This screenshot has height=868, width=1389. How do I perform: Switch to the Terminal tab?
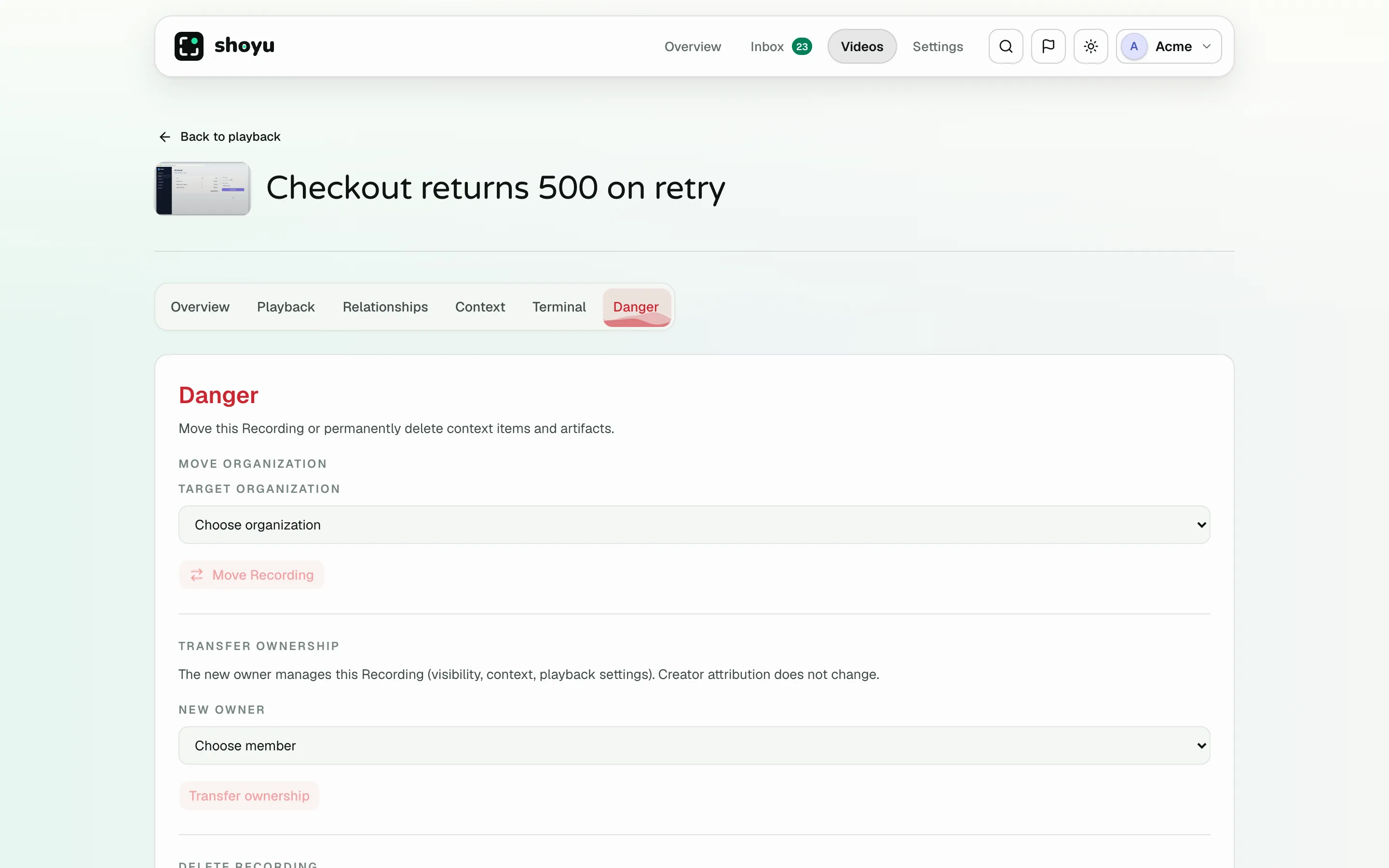[559, 307]
